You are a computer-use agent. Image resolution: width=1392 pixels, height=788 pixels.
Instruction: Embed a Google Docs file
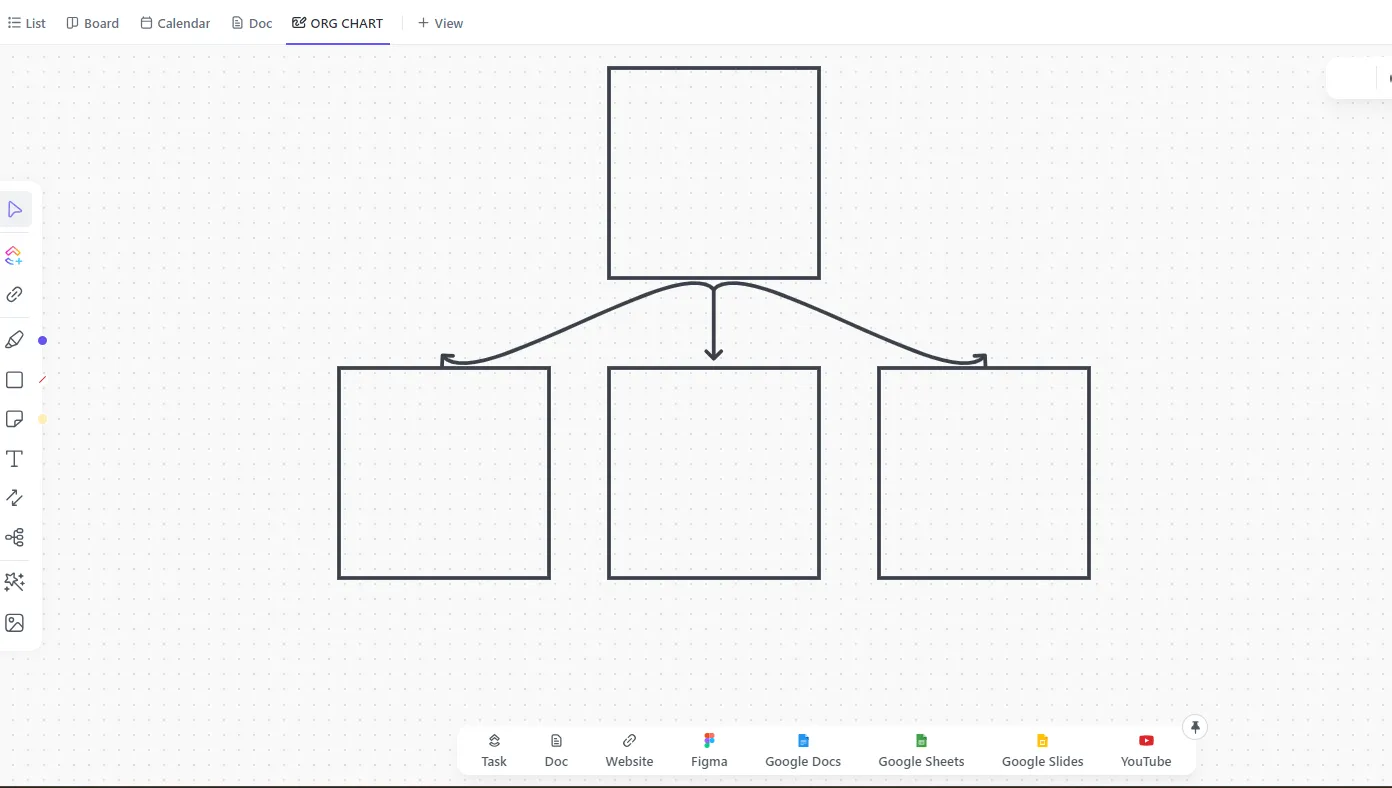pyautogui.click(x=803, y=751)
